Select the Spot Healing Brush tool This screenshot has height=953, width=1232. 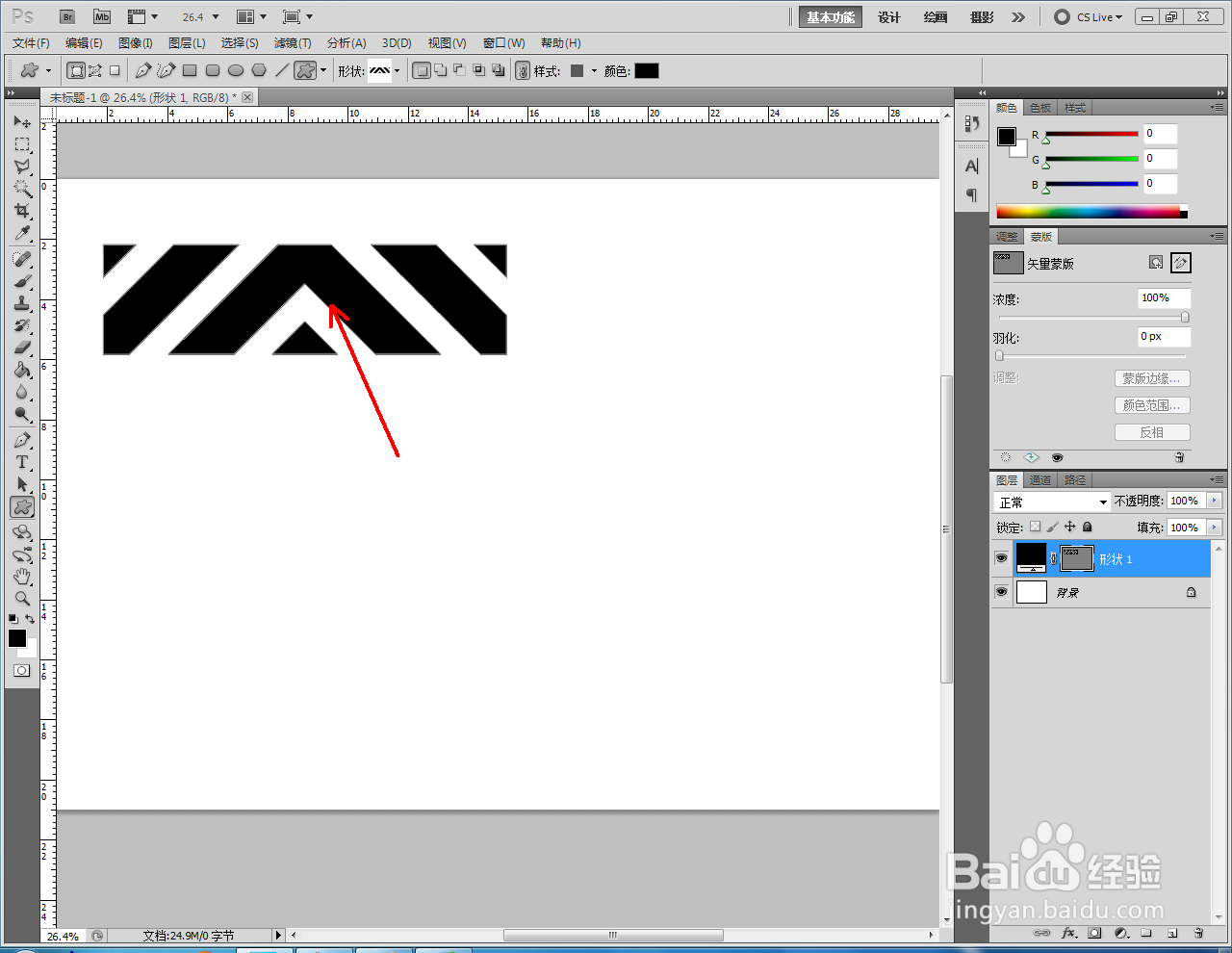(22, 259)
